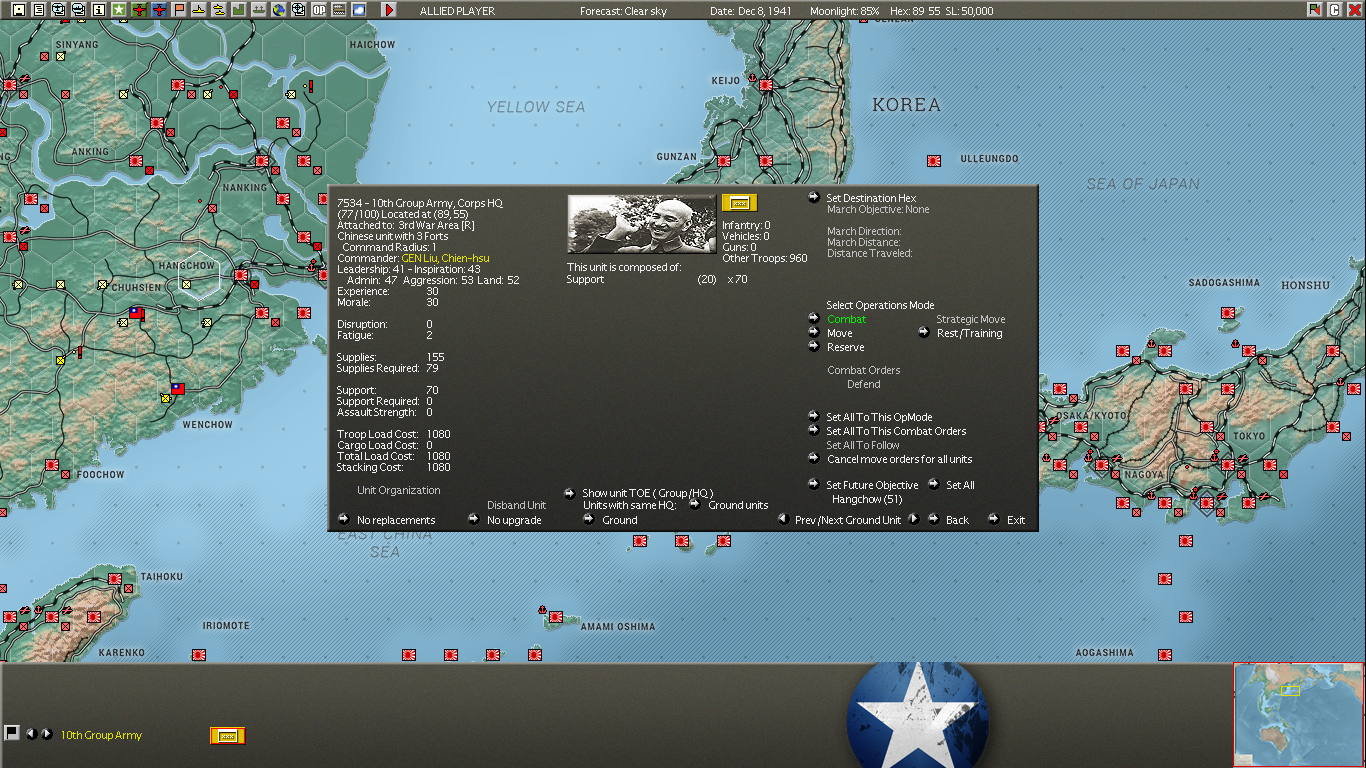Open the info 'i' toolbar icon
The image size is (1366, 768).
[x=98, y=10]
